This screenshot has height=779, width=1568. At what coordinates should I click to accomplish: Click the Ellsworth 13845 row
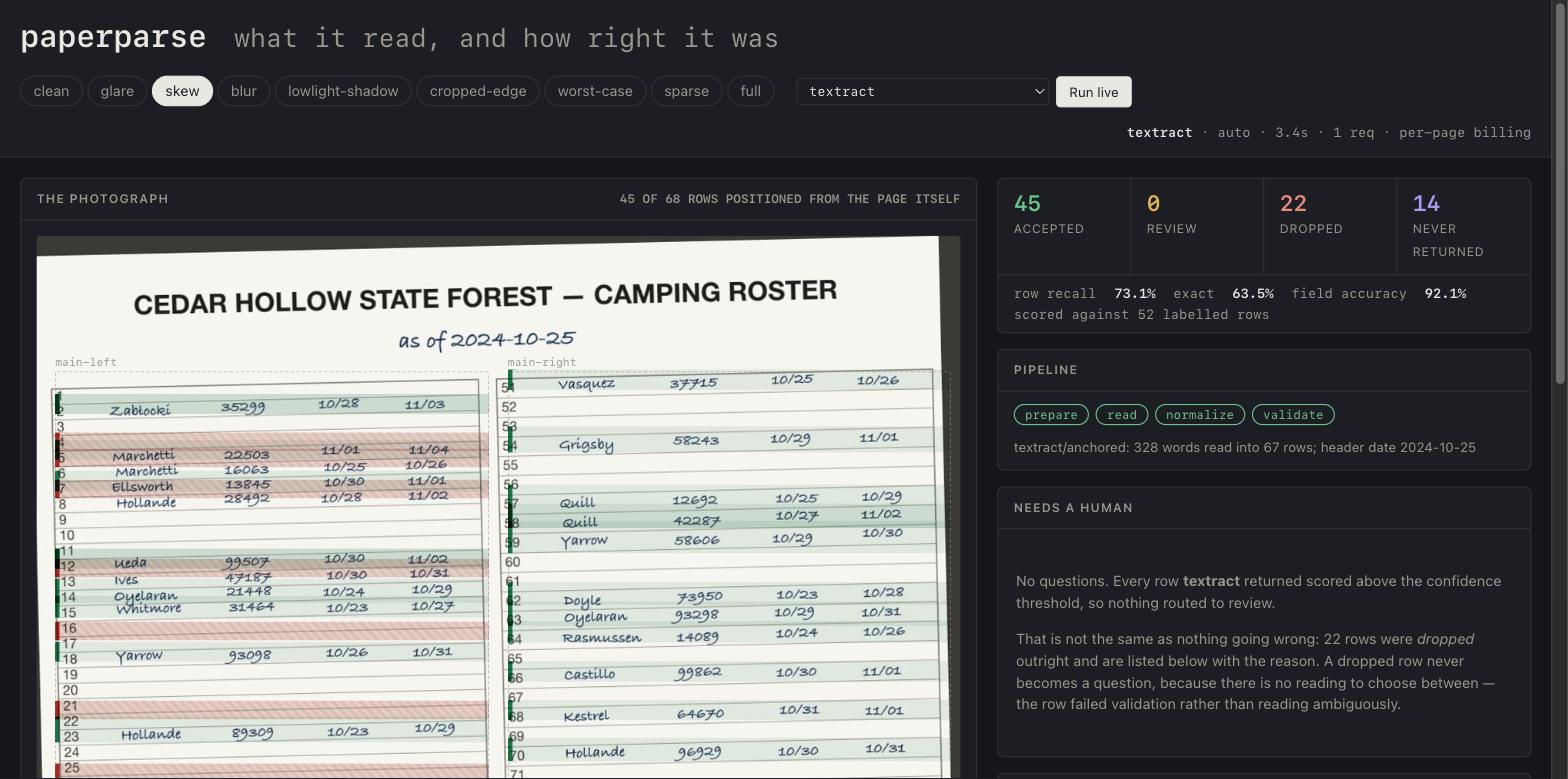(x=271, y=485)
